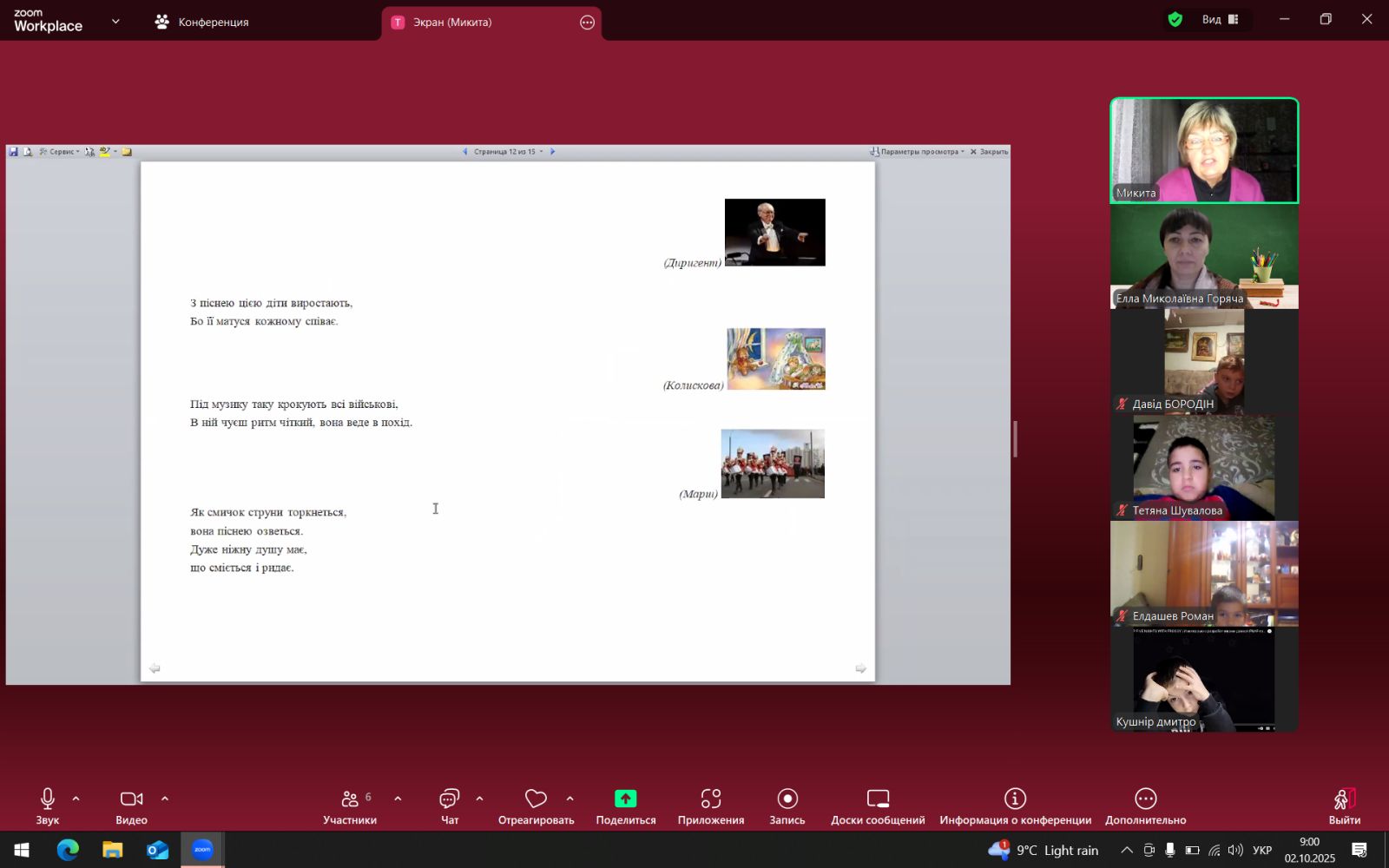Toggle the video camera on or off

point(131,799)
